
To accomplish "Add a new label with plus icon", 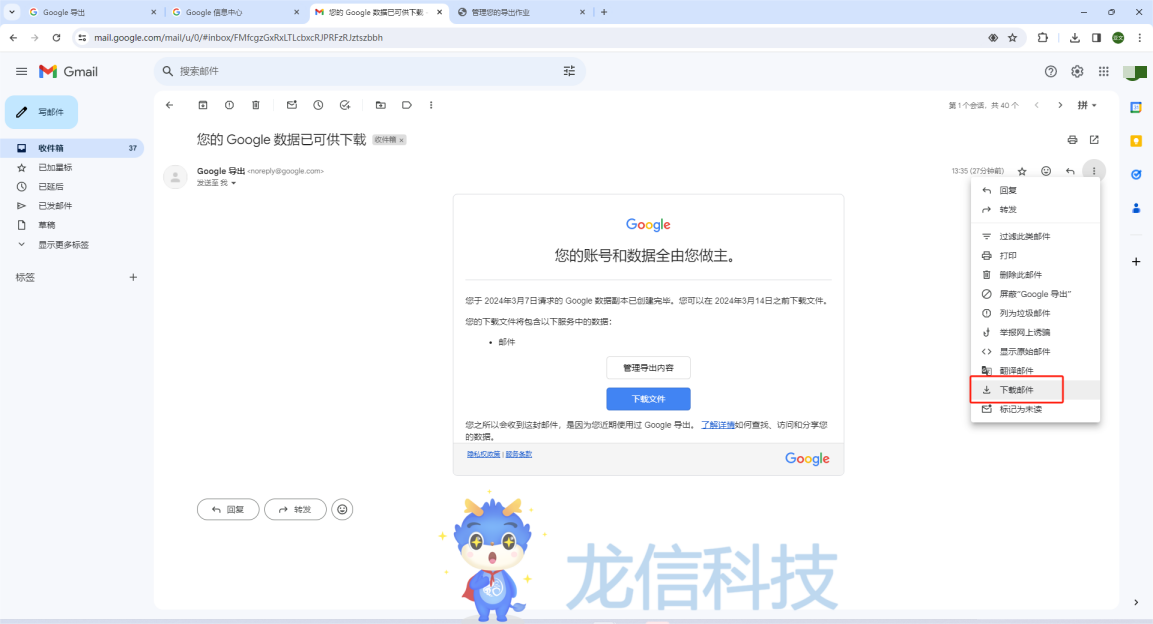I will point(133,277).
